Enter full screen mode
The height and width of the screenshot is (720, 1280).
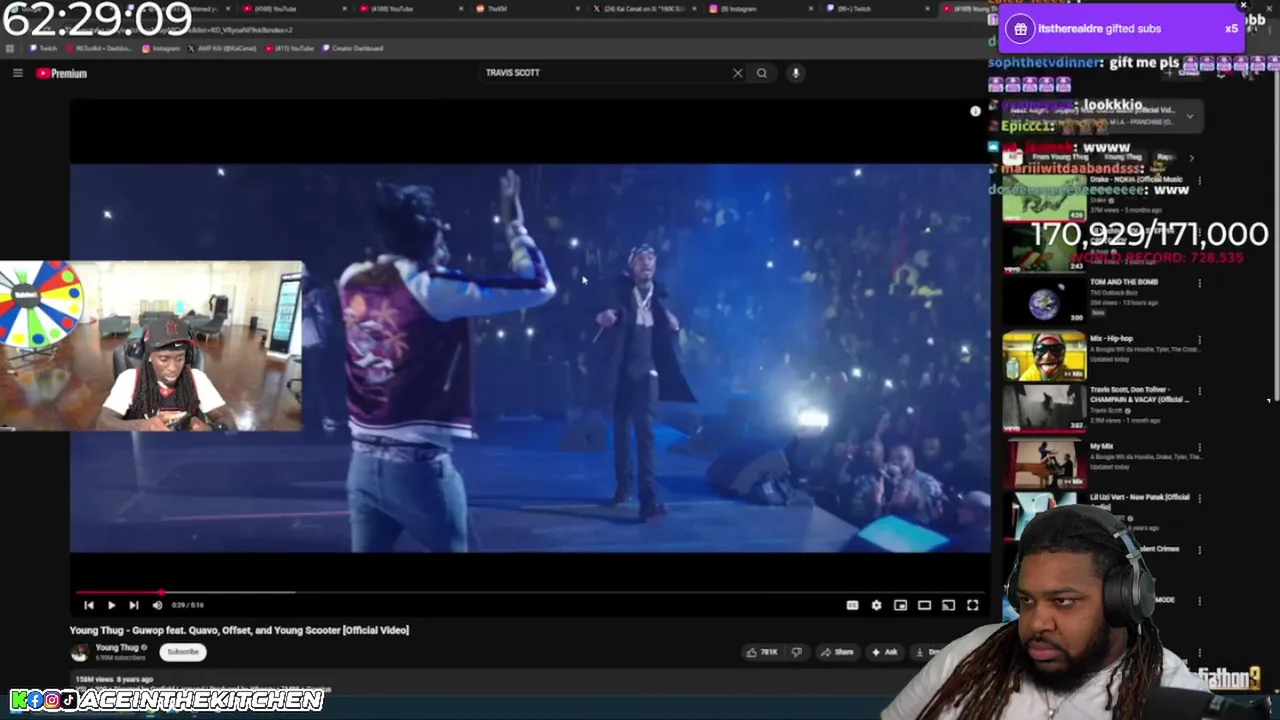(x=972, y=605)
